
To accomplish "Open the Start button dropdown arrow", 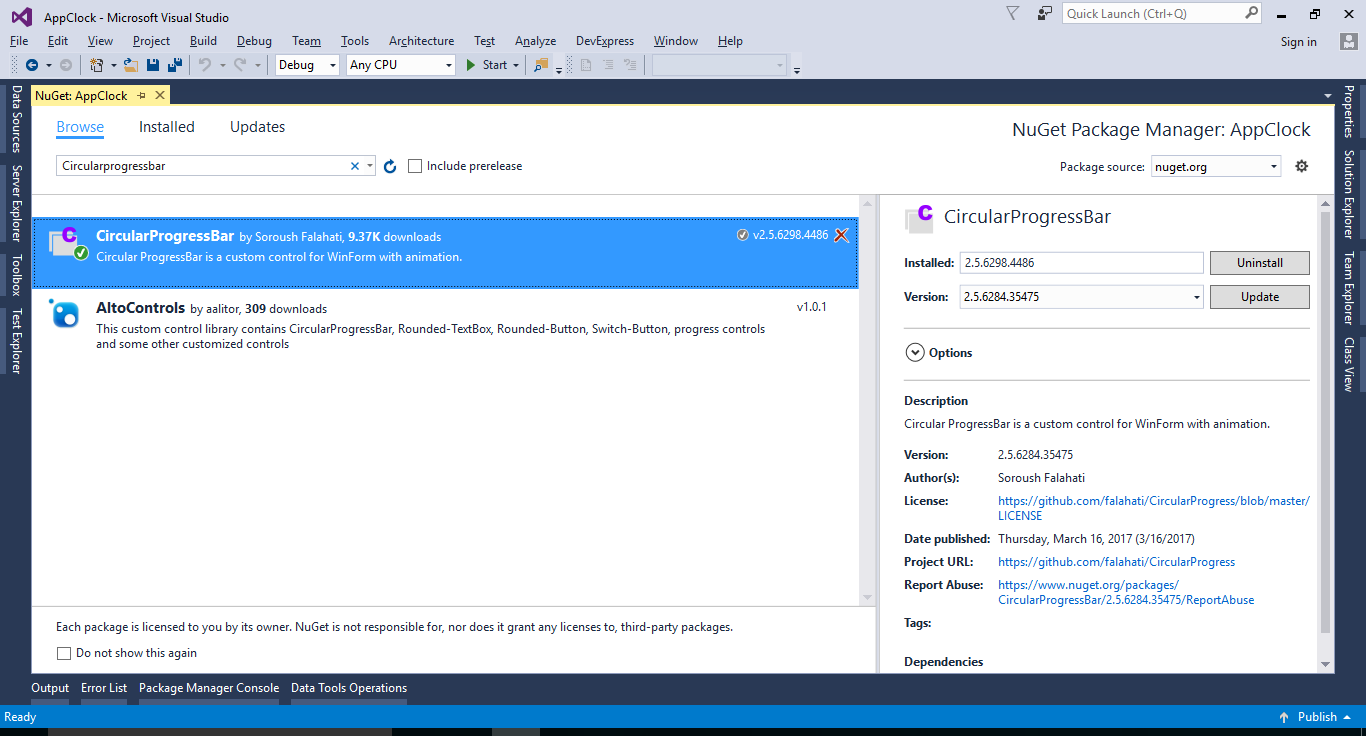I will click(516, 65).
